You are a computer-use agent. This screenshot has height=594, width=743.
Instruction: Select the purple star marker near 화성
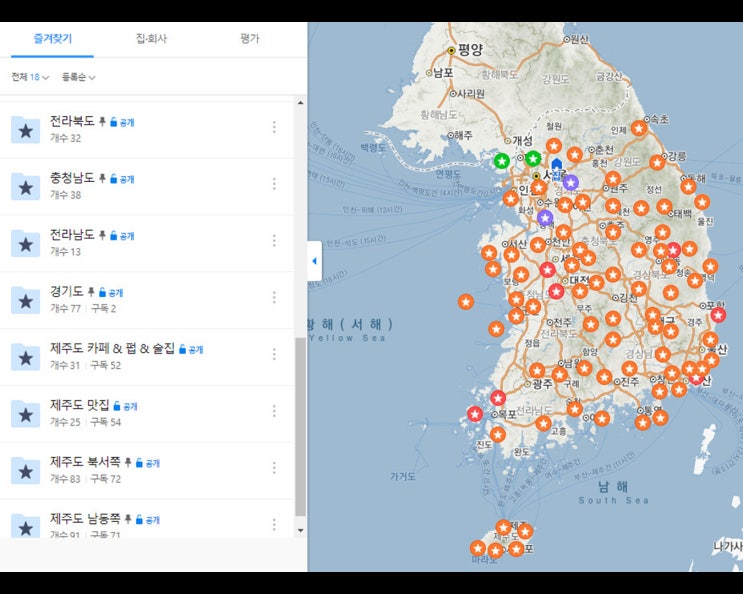pyautogui.click(x=545, y=218)
